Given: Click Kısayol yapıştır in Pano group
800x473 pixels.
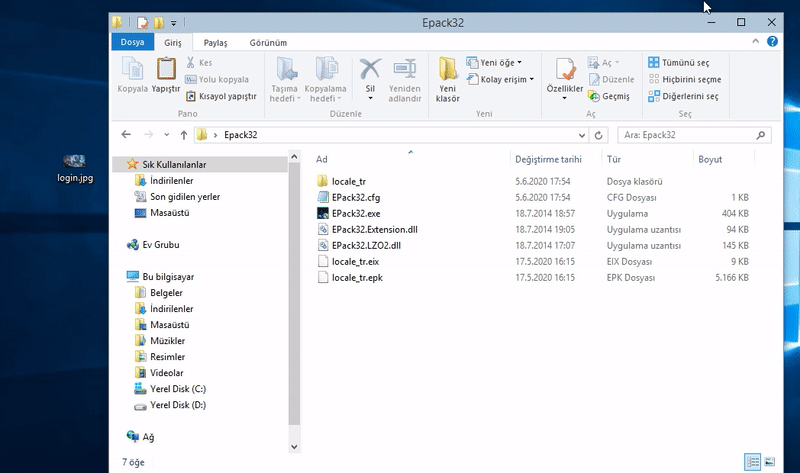Looking at the screenshot, I should [x=221, y=96].
